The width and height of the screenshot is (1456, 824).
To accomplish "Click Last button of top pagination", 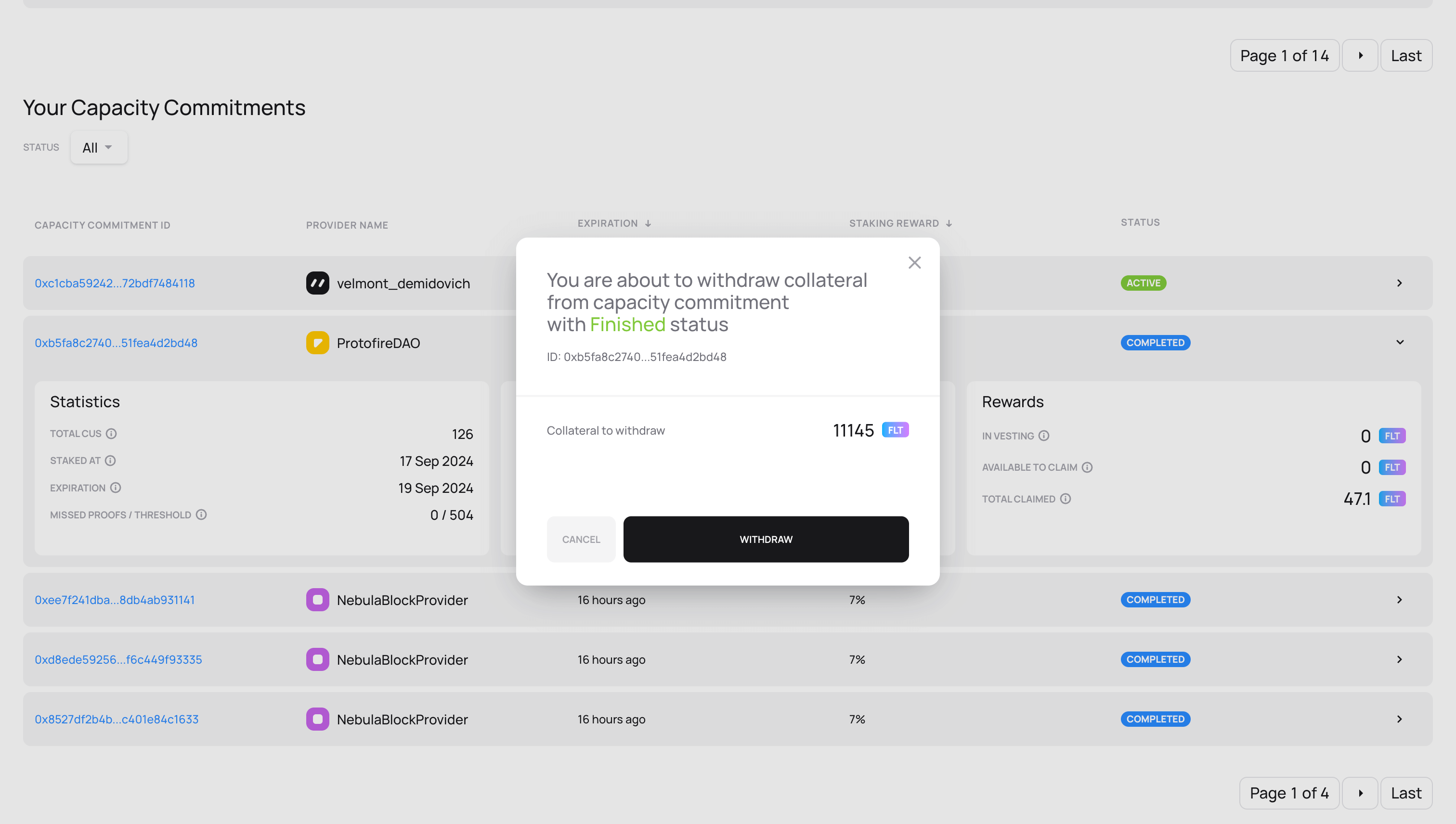I will [1406, 55].
